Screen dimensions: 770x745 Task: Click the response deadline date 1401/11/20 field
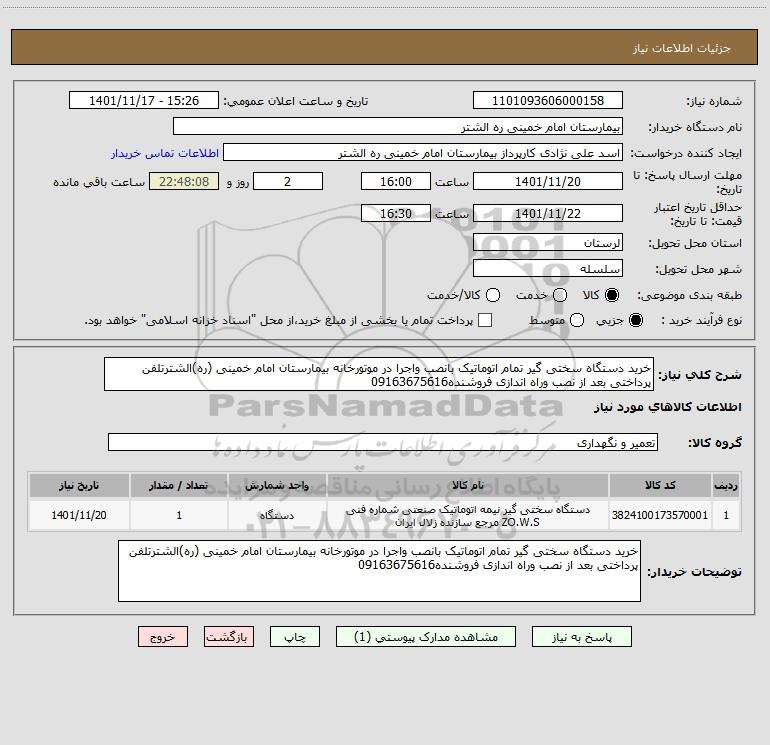point(548,181)
